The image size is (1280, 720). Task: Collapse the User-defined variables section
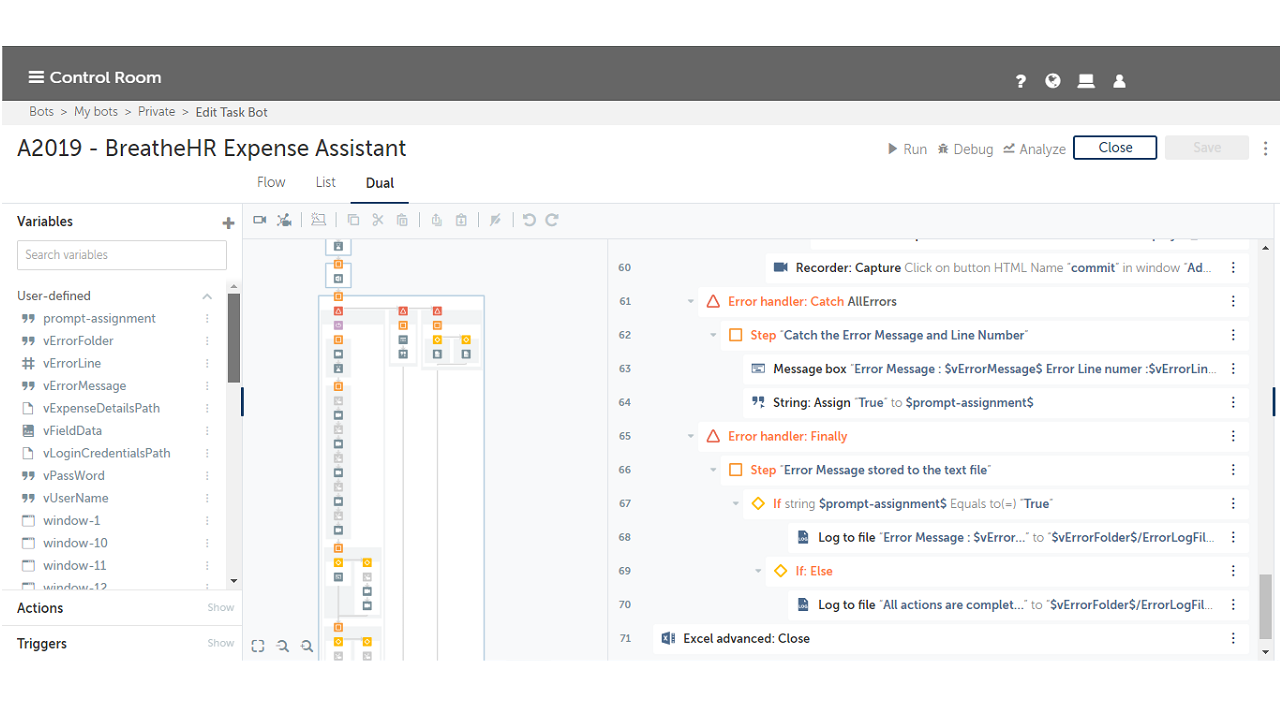point(207,296)
